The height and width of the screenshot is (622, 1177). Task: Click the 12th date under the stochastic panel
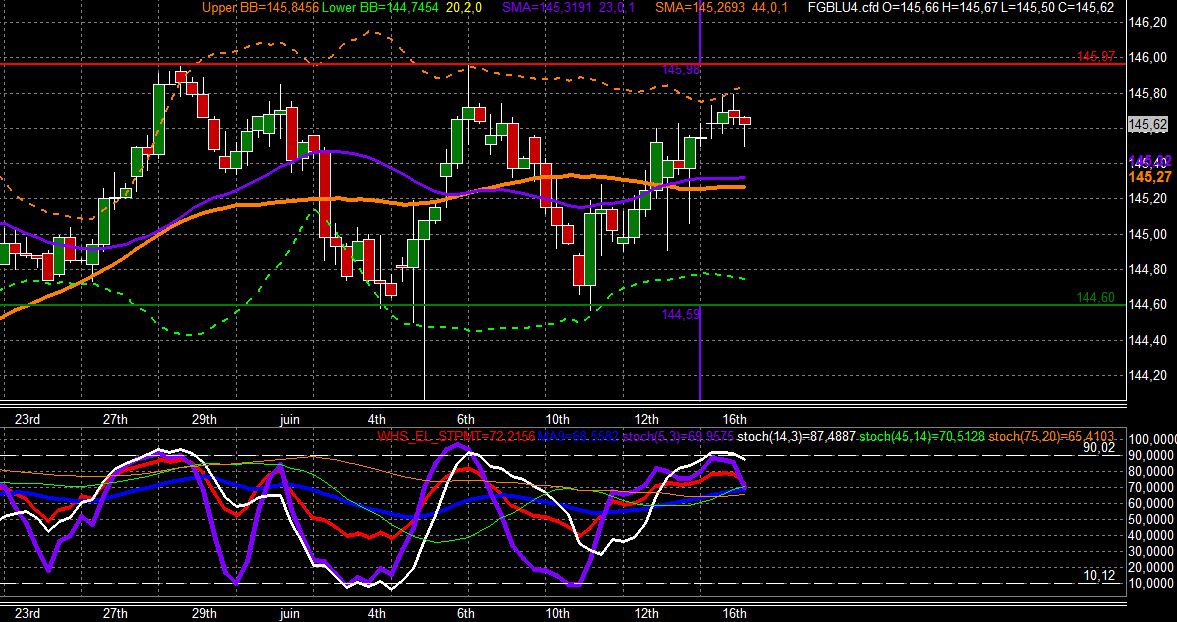(646, 613)
